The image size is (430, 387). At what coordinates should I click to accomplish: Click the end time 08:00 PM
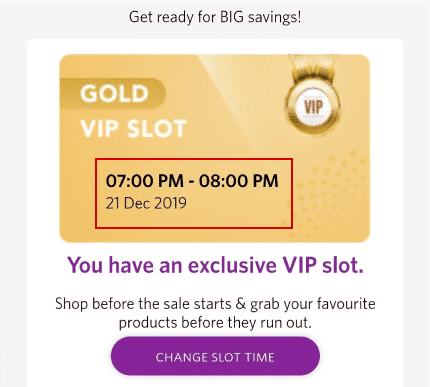coord(239,181)
